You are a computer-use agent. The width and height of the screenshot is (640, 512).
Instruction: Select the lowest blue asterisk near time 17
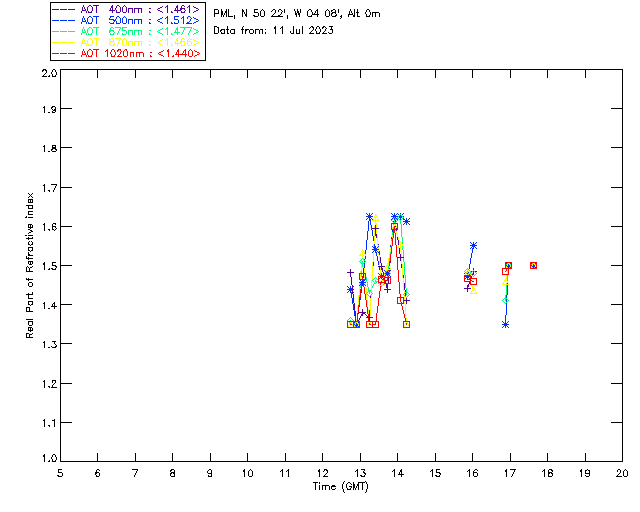pyautogui.click(x=506, y=324)
